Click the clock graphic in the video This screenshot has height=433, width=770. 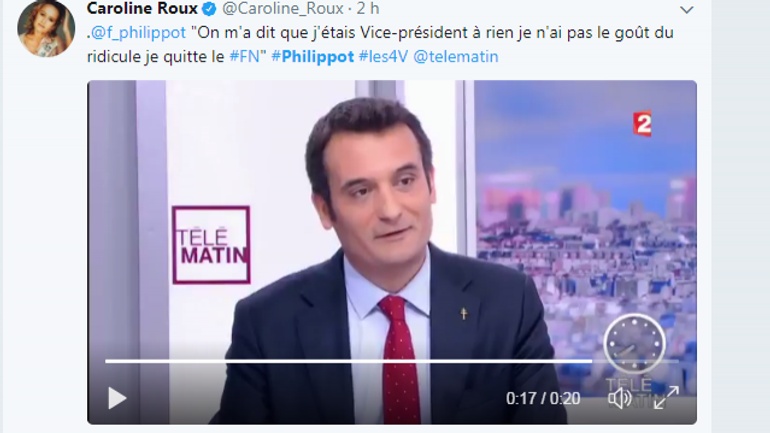[634, 344]
